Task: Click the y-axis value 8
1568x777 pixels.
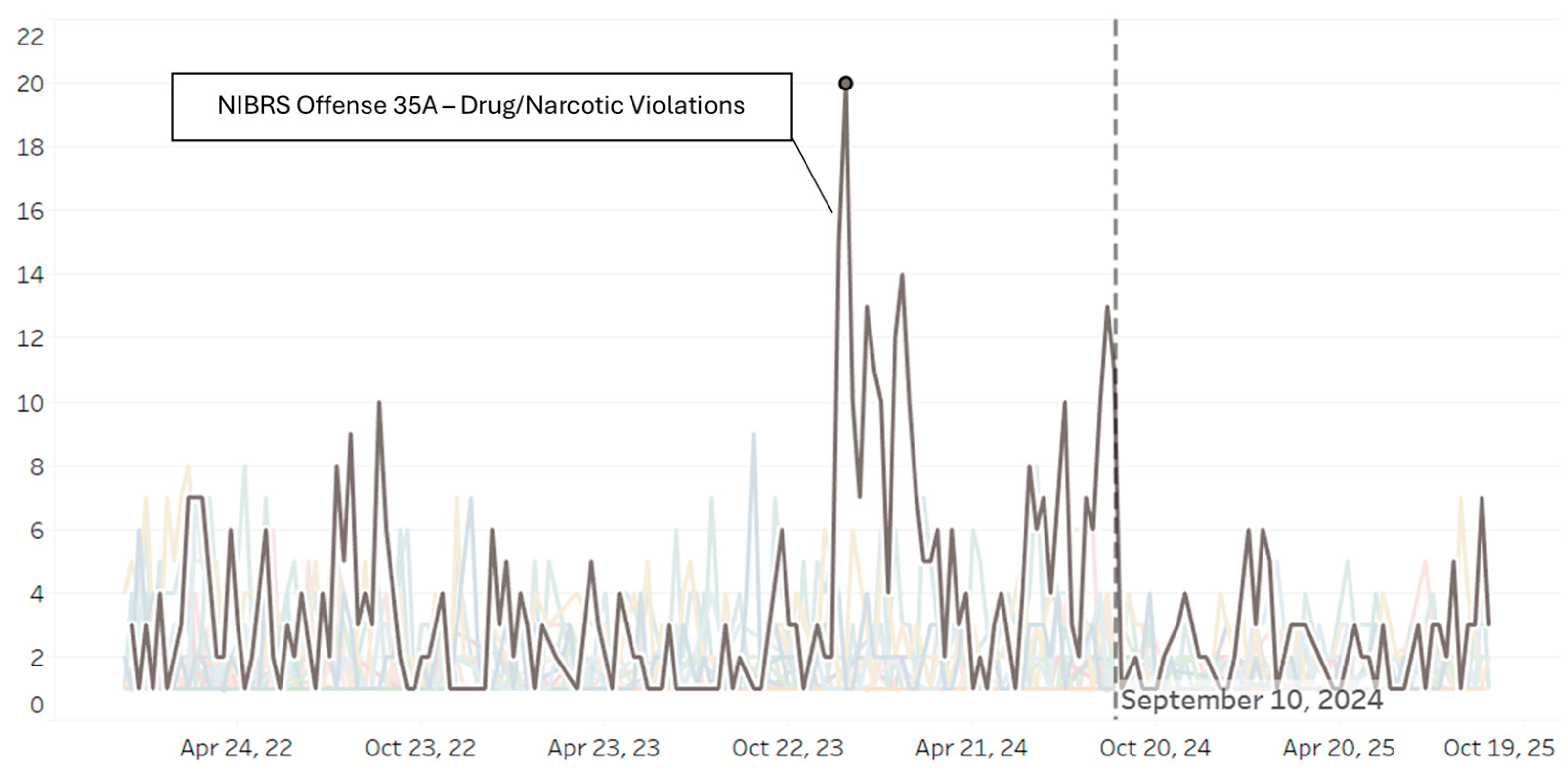Action: point(37,466)
